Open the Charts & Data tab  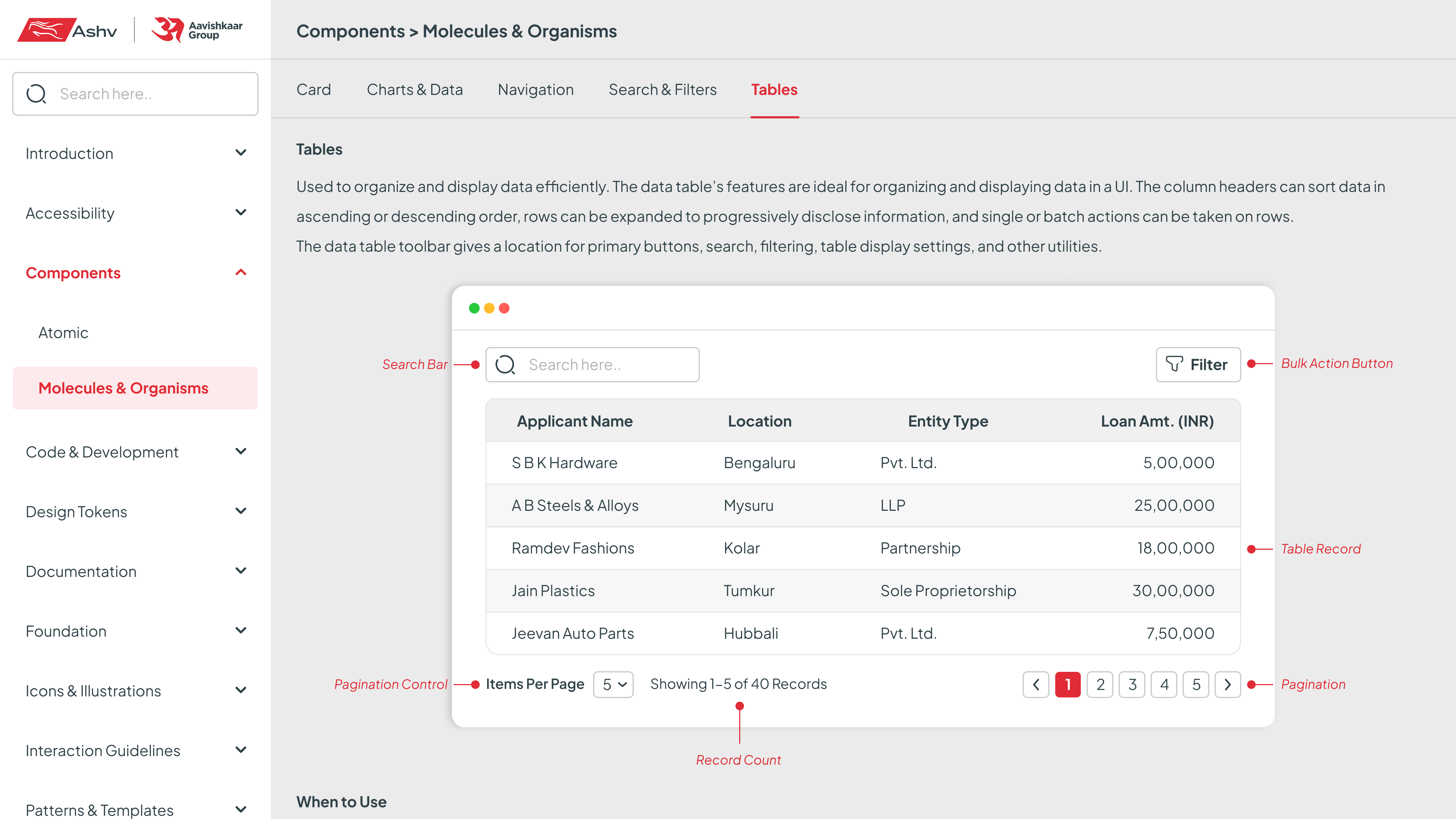pyautogui.click(x=414, y=89)
